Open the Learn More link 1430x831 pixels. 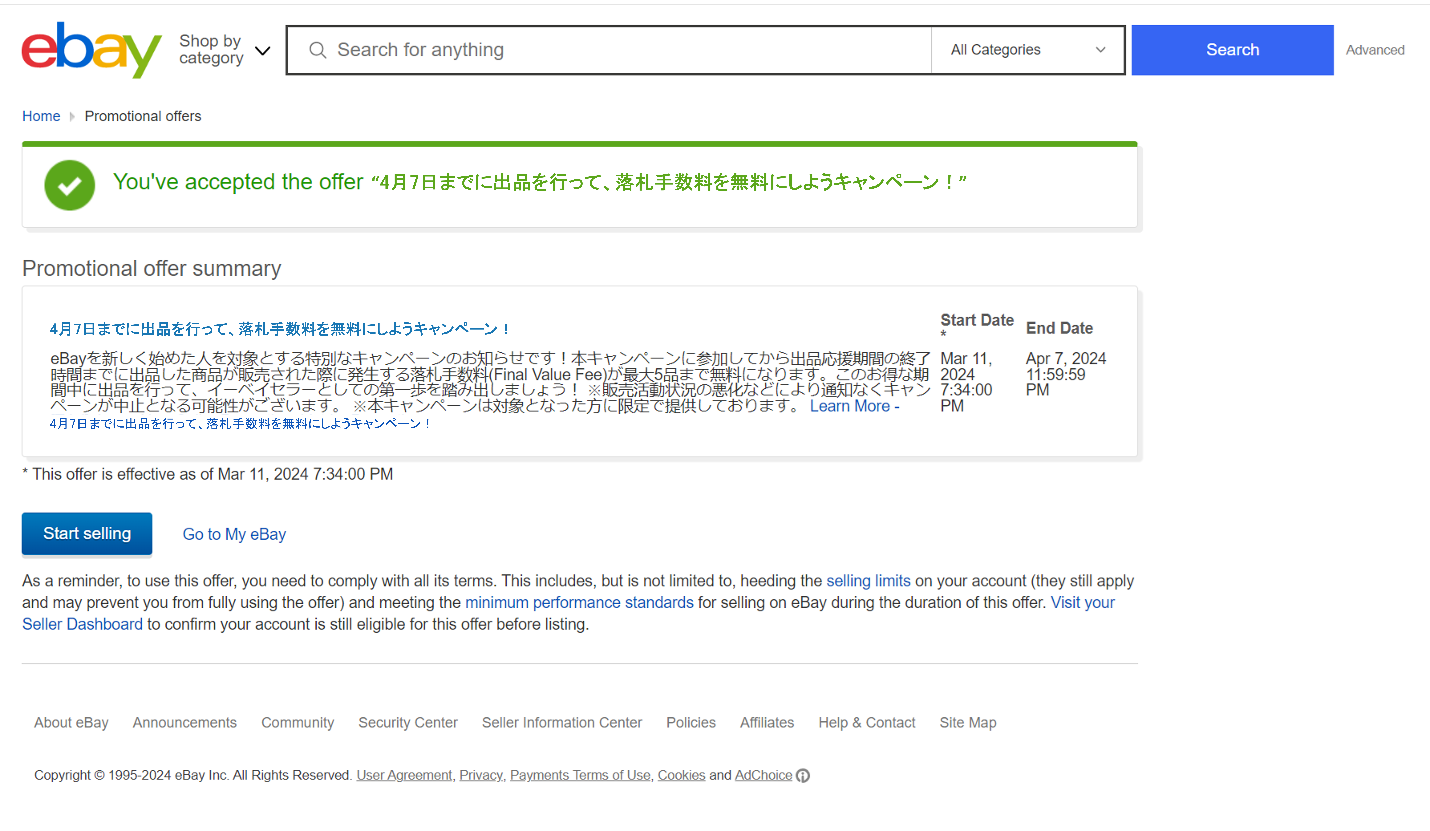pos(853,406)
